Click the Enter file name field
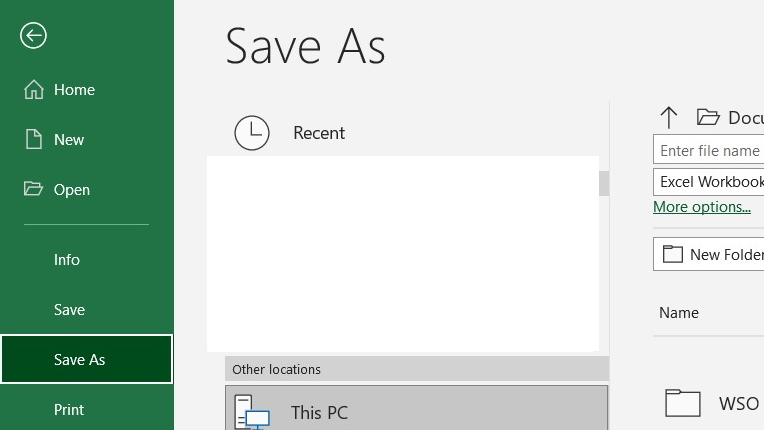 [x=710, y=150]
